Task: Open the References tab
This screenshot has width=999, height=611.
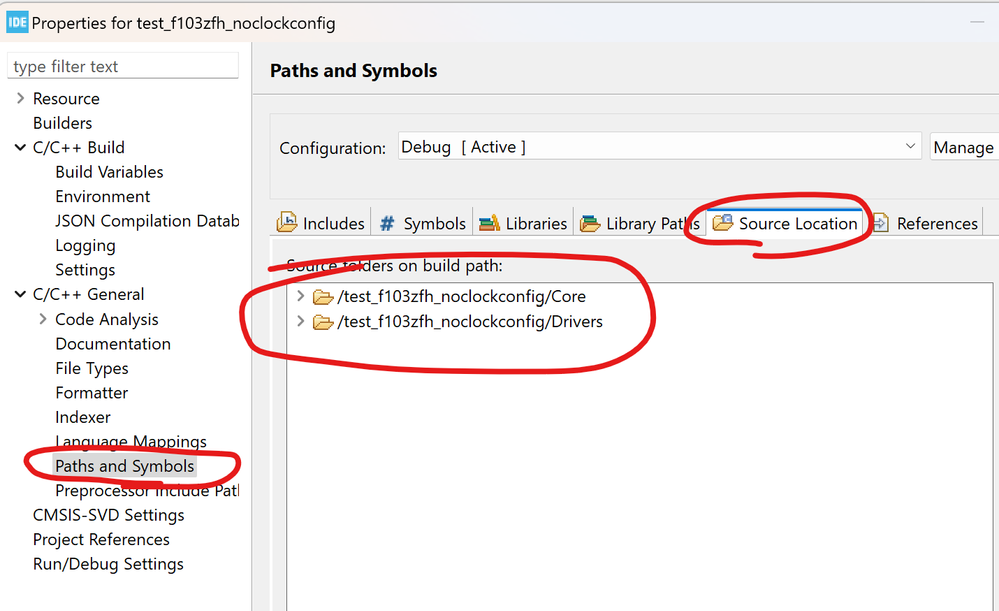Action: 924,223
